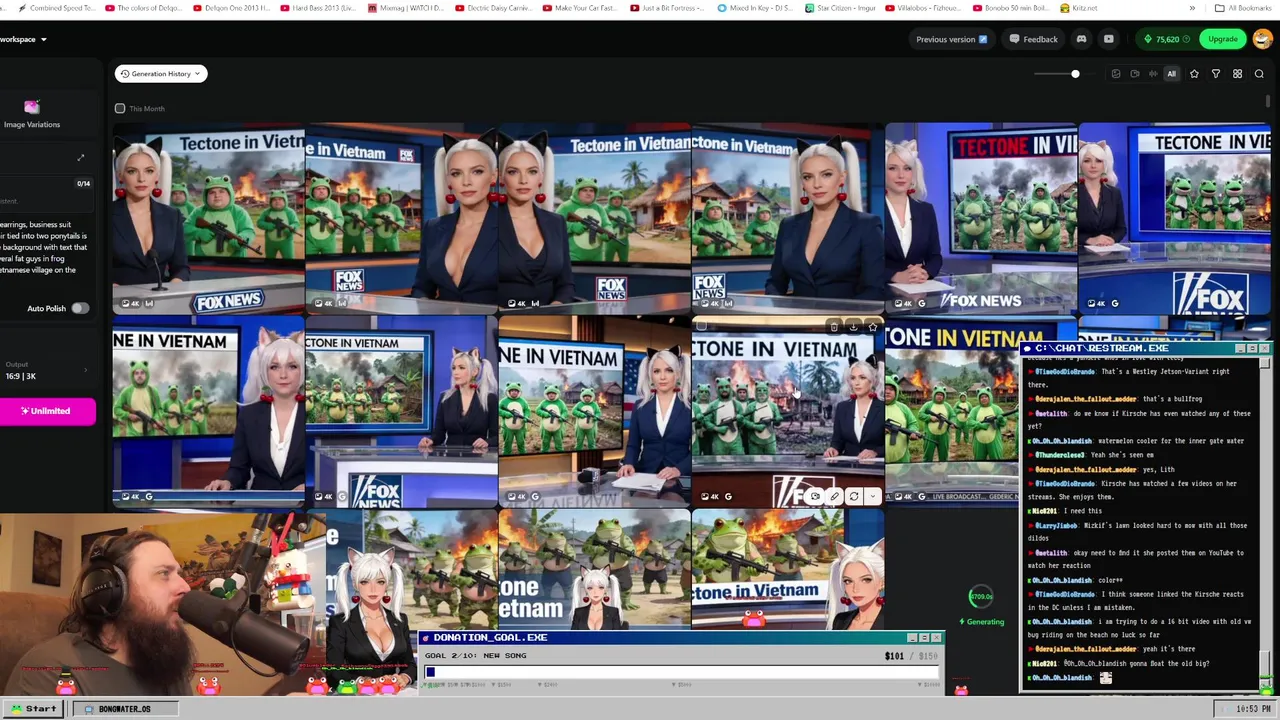
Task: Open the YouTube icon in the header
Action: (1108, 39)
